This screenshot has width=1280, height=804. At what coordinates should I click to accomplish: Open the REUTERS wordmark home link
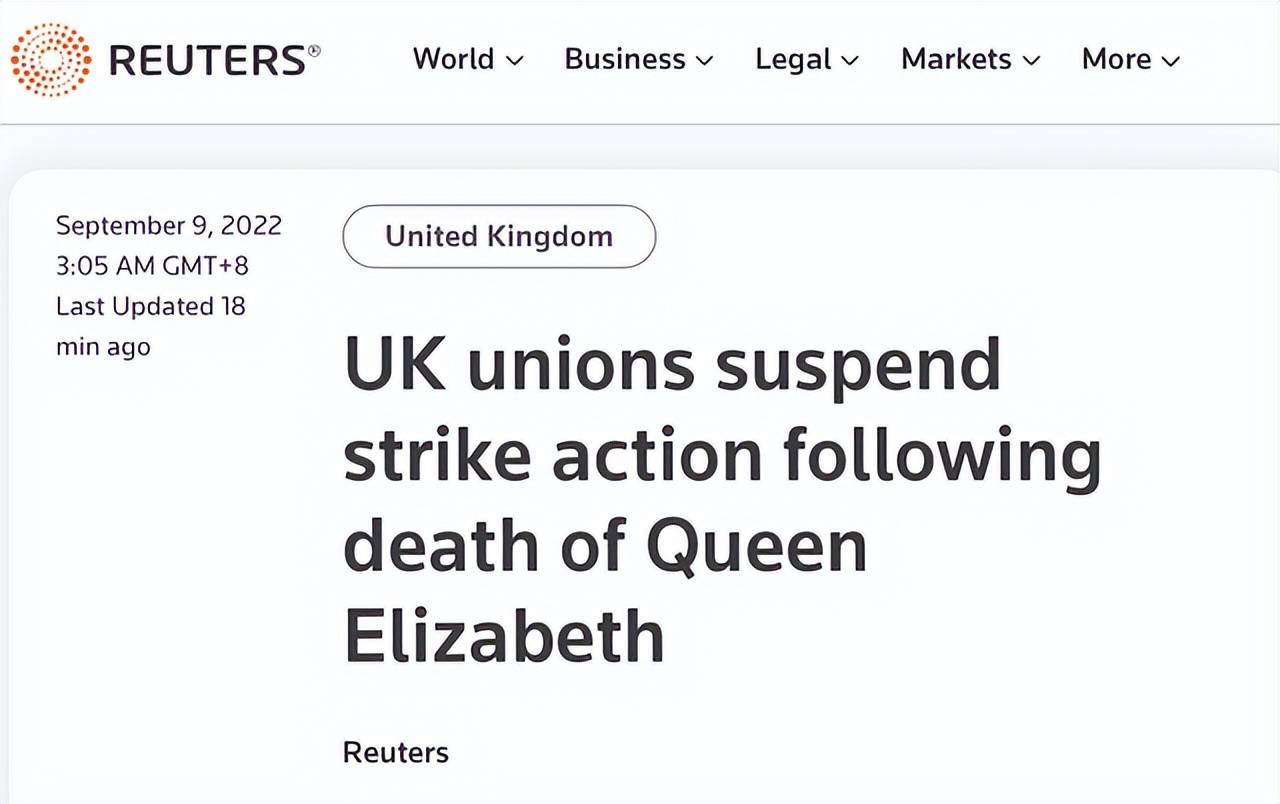pyautogui.click(x=207, y=60)
